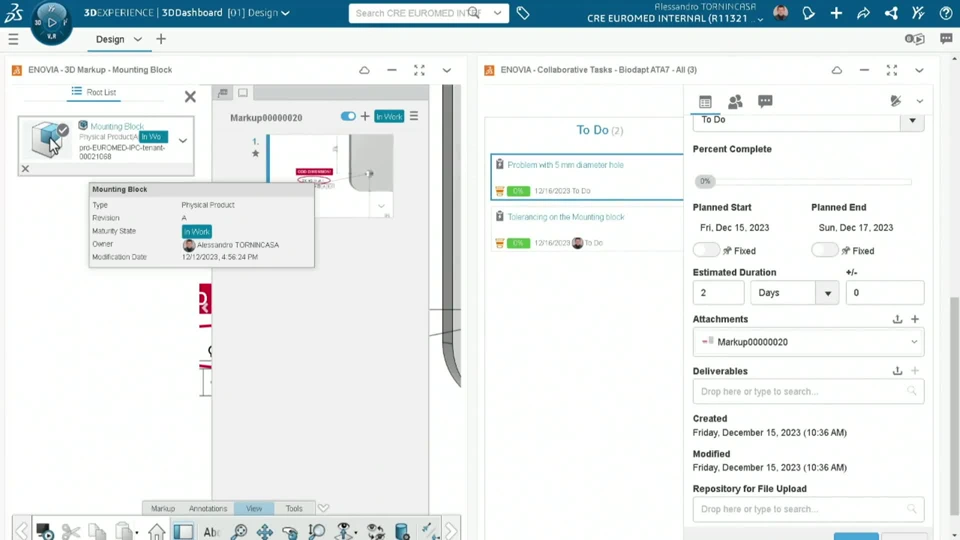Click the Deliverables search field

click(x=808, y=391)
